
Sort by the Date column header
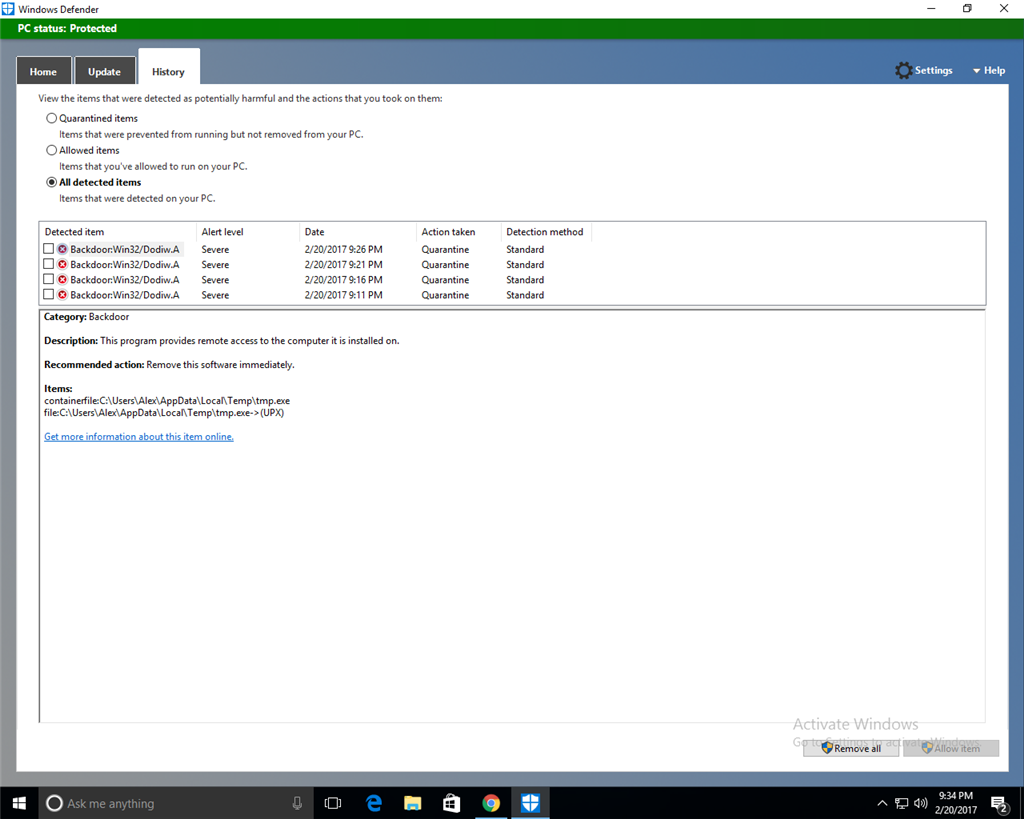point(358,232)
